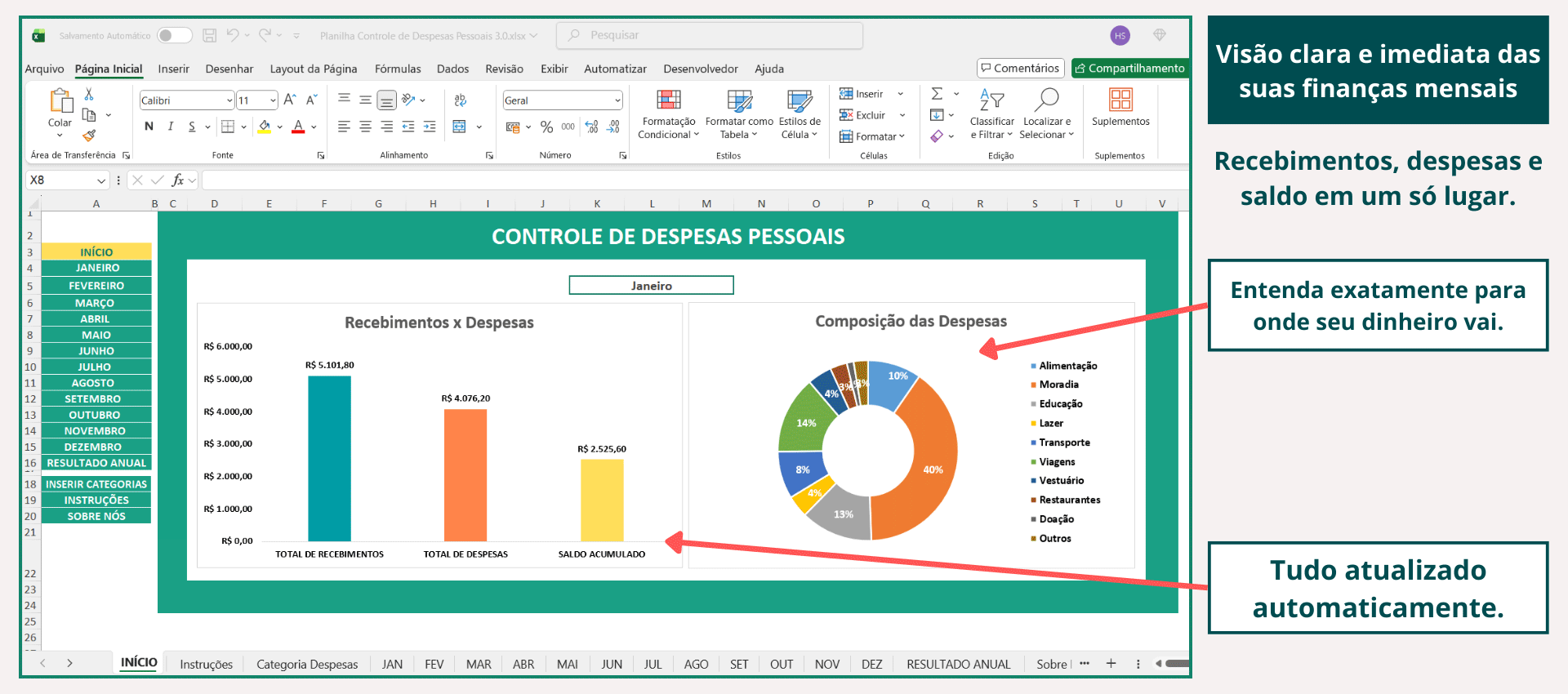Open Localizar e Selecionar dropdown
This screenshot has width=1568, height=694.
click(x=1046, y=114)
